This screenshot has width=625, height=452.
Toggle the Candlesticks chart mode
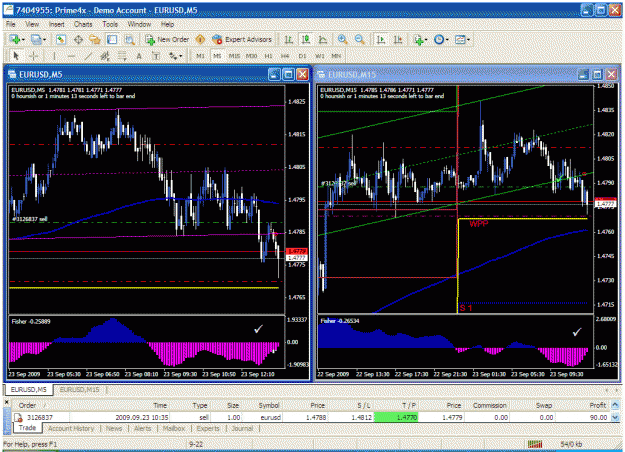[x=306, y=39]
